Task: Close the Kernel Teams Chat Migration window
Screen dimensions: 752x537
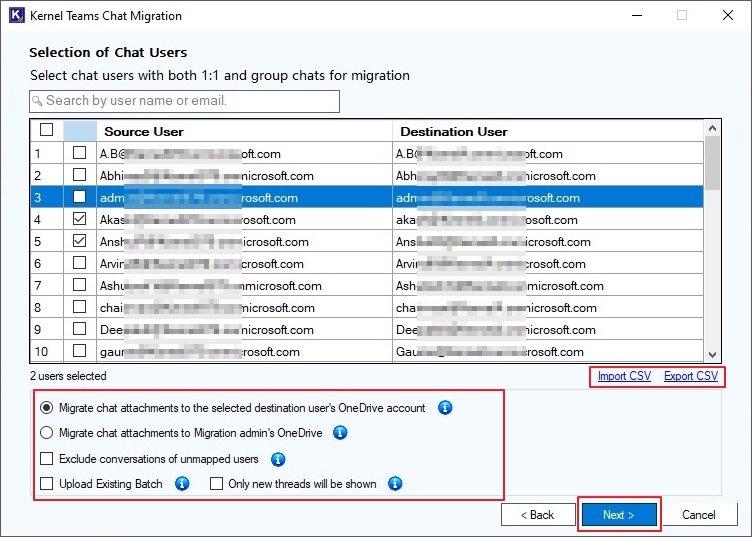Action: [x=728, y=15]
